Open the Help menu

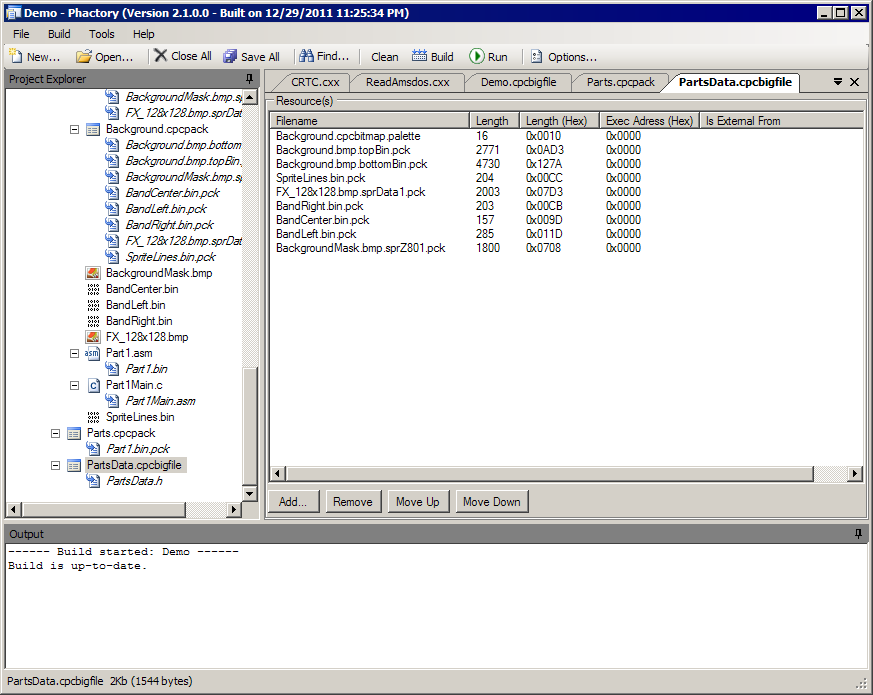144,34
